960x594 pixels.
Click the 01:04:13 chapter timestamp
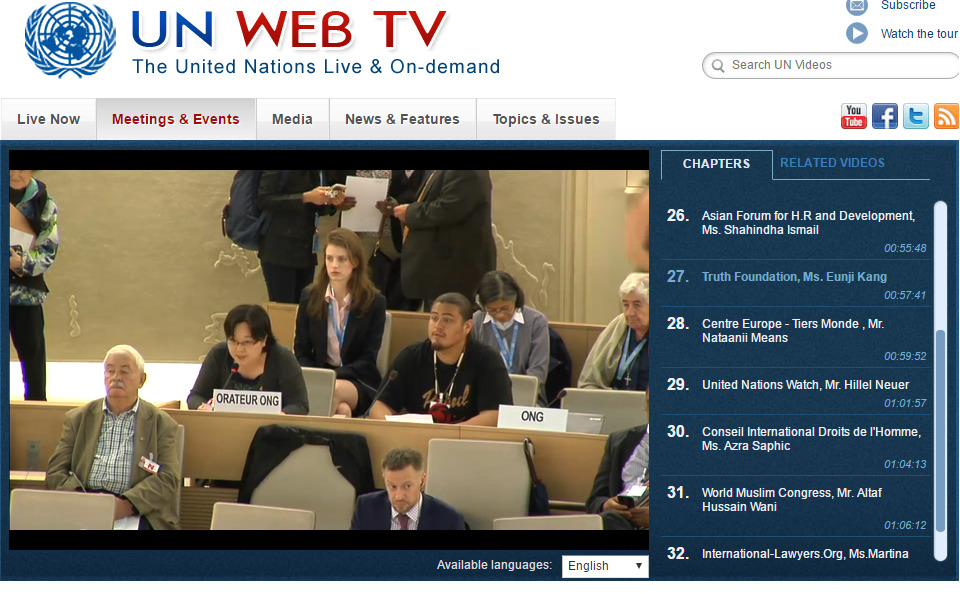[x=905, y=465]
